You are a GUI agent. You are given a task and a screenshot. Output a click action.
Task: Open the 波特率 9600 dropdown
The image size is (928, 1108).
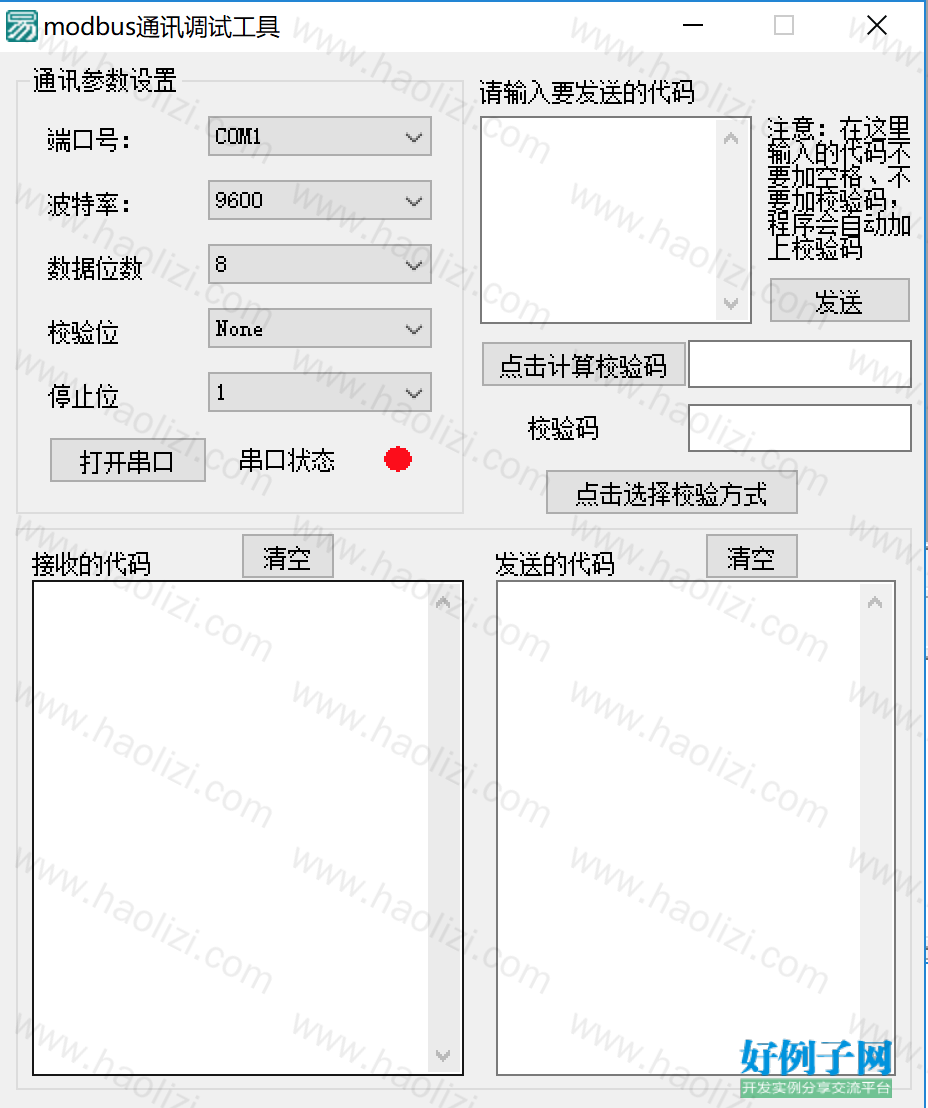[319, 201]
